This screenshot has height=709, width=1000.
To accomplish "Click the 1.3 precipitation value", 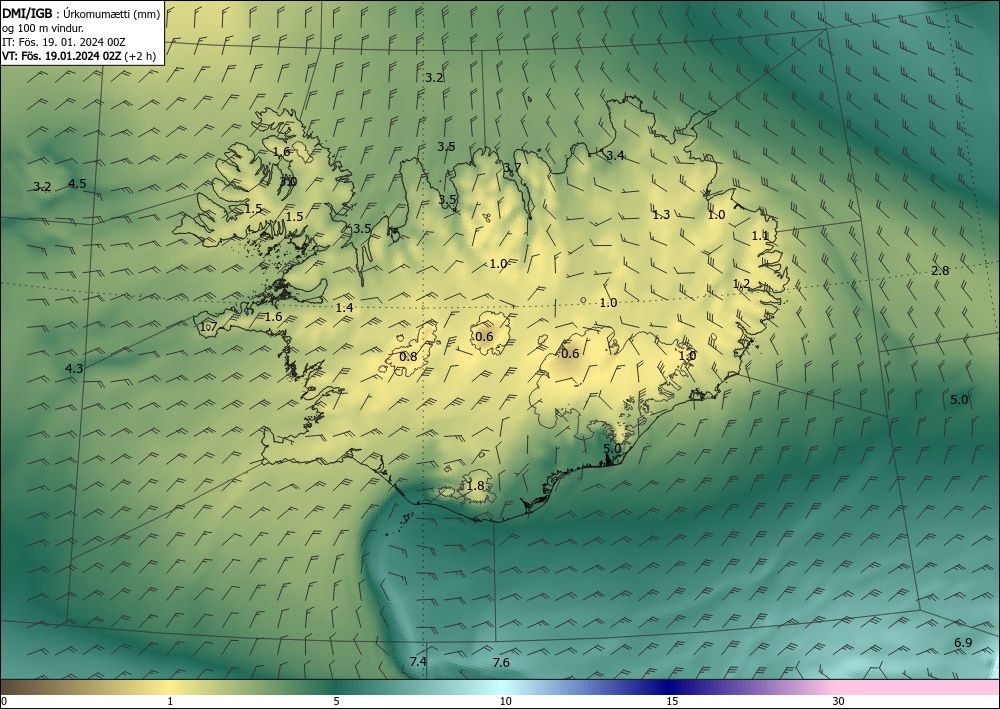I will [x=661, y=215].
